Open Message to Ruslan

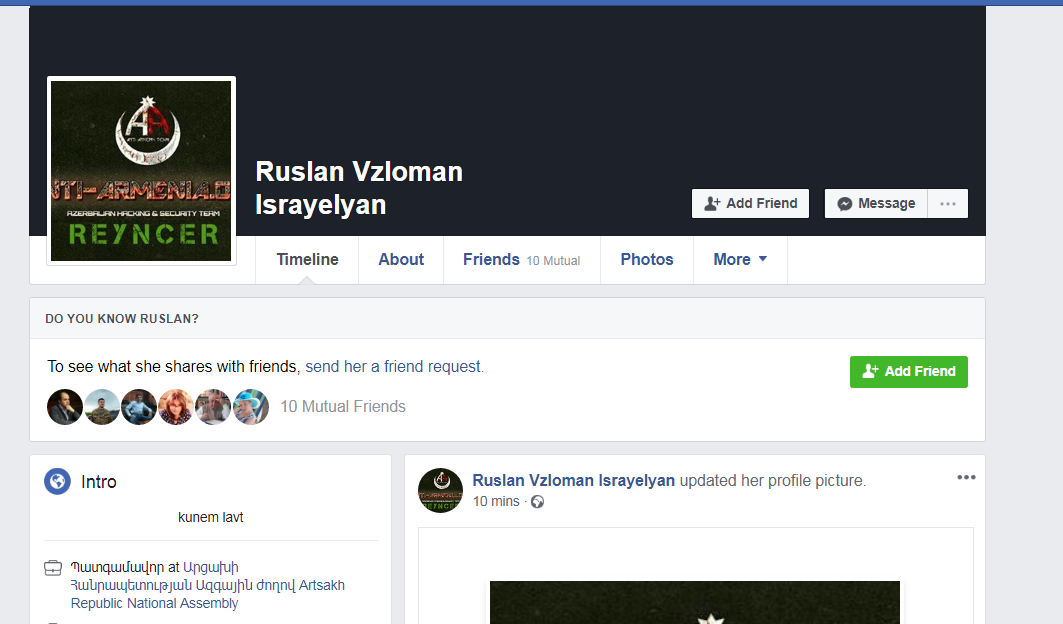pyautogui.click(x=876, y=203)
